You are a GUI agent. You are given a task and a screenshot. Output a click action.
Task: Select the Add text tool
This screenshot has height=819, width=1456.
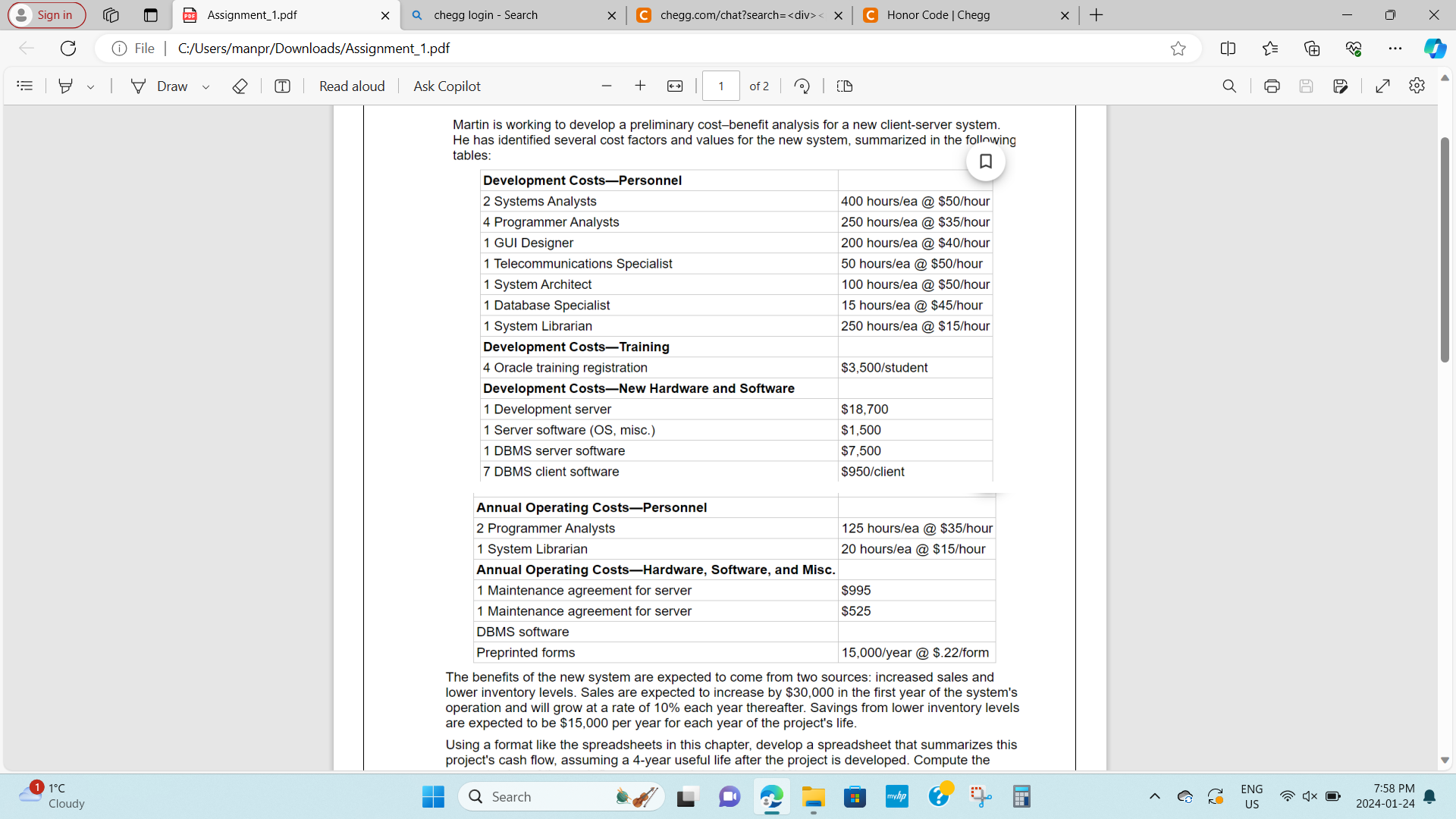(x=282, y=86)
